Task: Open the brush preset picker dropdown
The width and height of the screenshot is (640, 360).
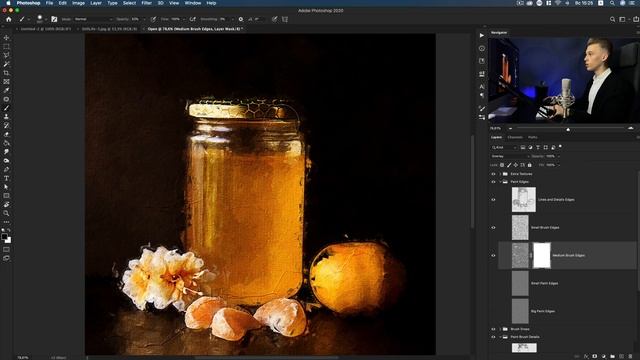Action: pos(46,19)
